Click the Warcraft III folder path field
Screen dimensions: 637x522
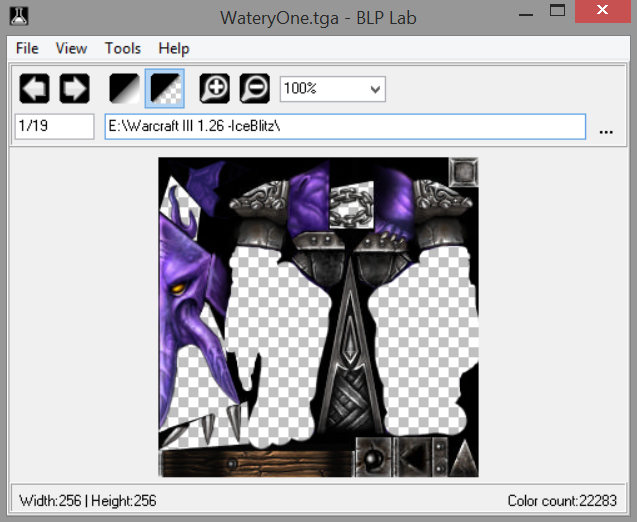pyautogui.click(x=345, y=126)
